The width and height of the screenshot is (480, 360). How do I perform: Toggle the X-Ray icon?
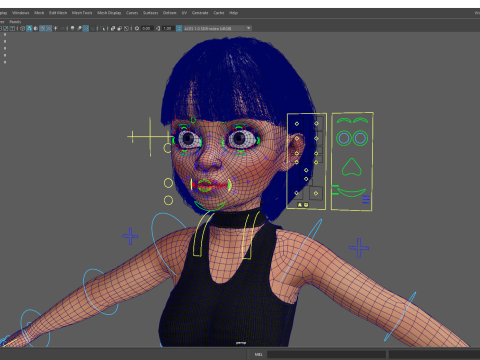point(113,28)
